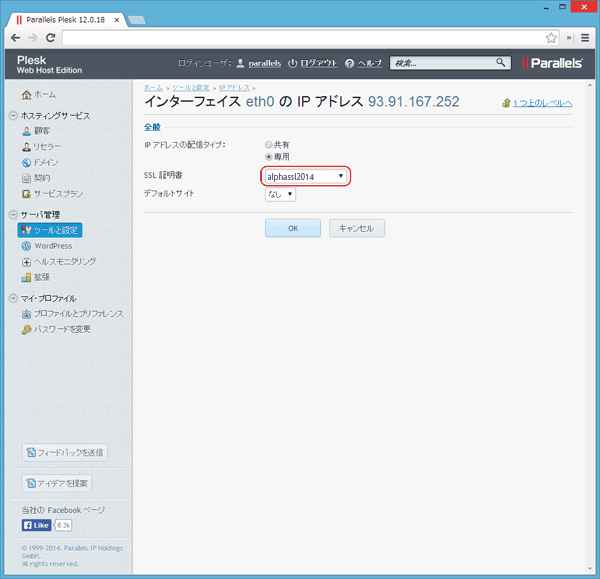Open a new browser tab
600x579 pixels.
(137, 20)
